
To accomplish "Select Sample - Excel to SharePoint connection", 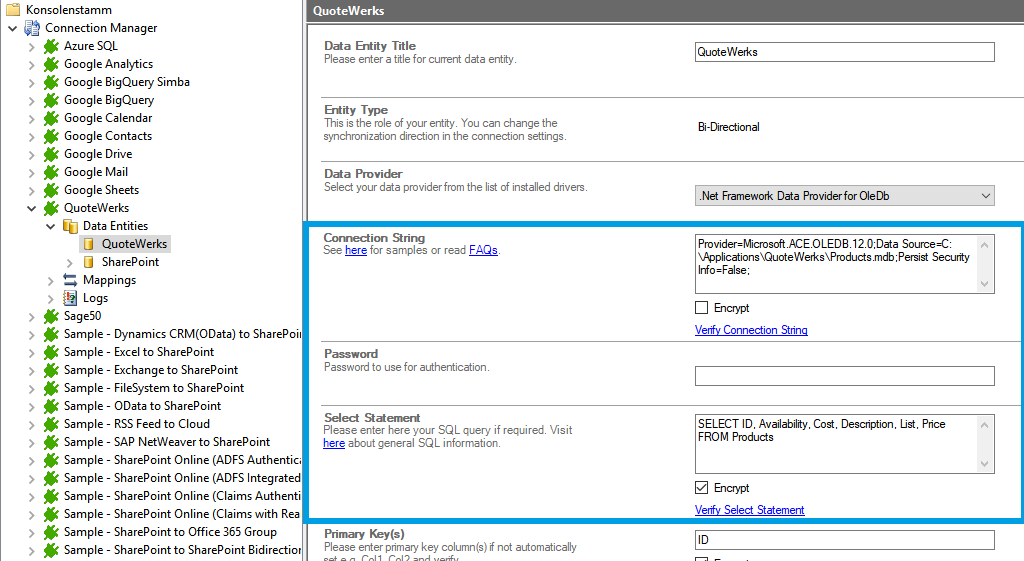I will coord(138,352).
